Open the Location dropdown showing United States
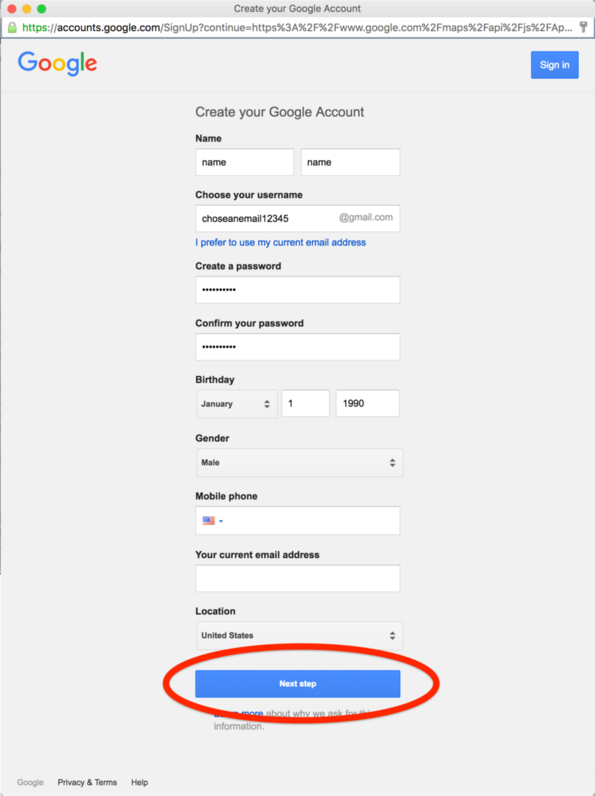This screenshot has height=796, width=595. pyautogui.click(x=300, y=635)
